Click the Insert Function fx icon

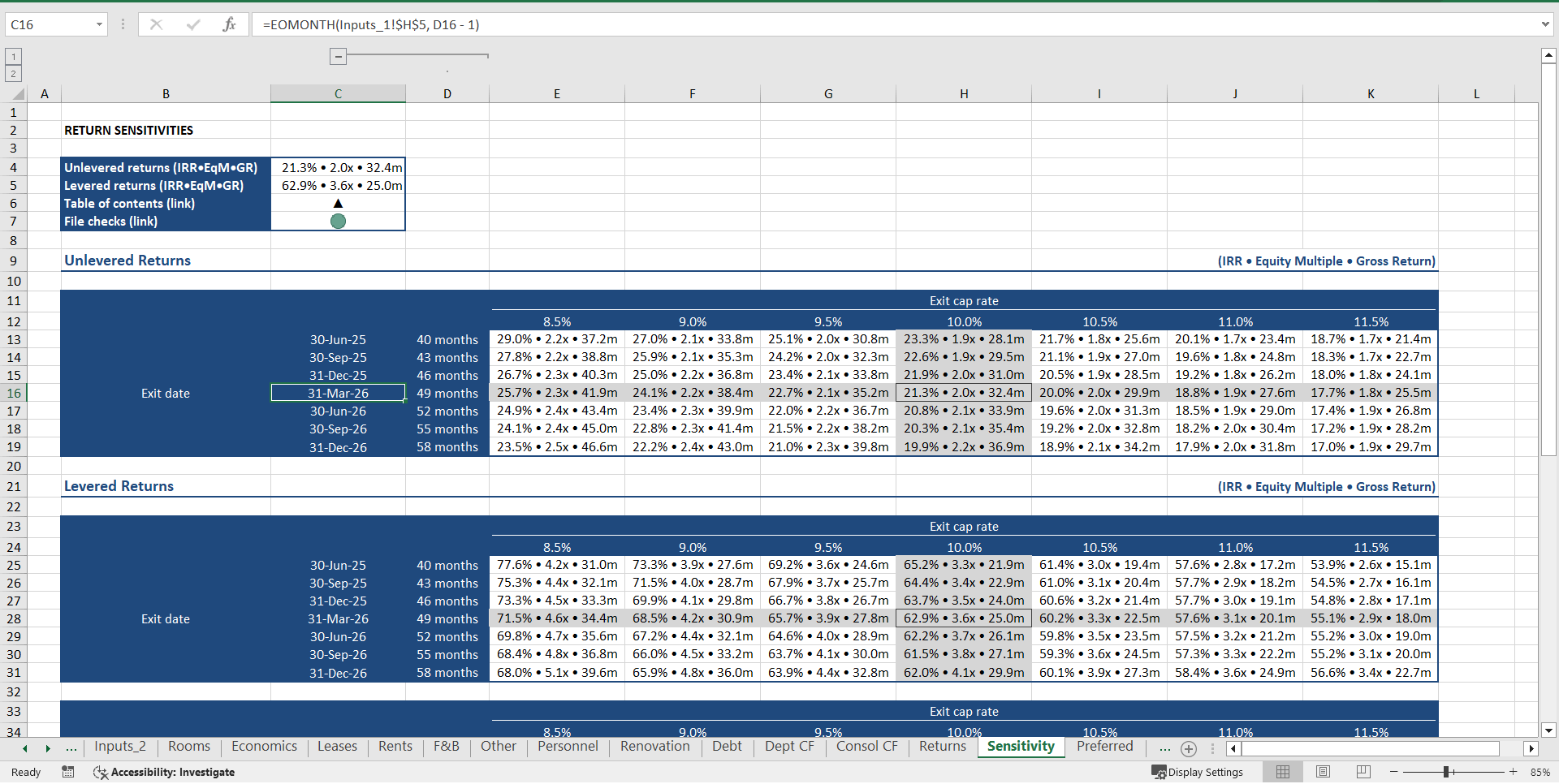pyautogui.click(x=229, y=24)
